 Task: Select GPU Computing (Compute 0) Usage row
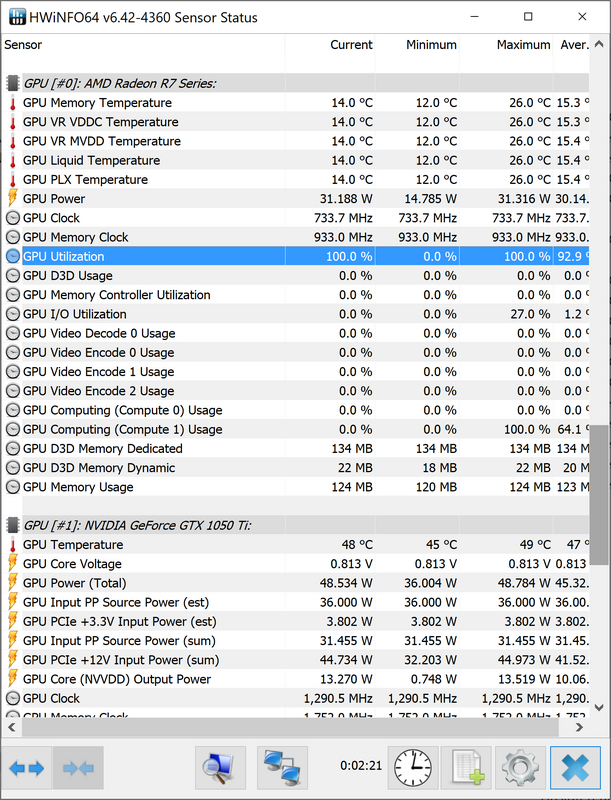(296, 410)
